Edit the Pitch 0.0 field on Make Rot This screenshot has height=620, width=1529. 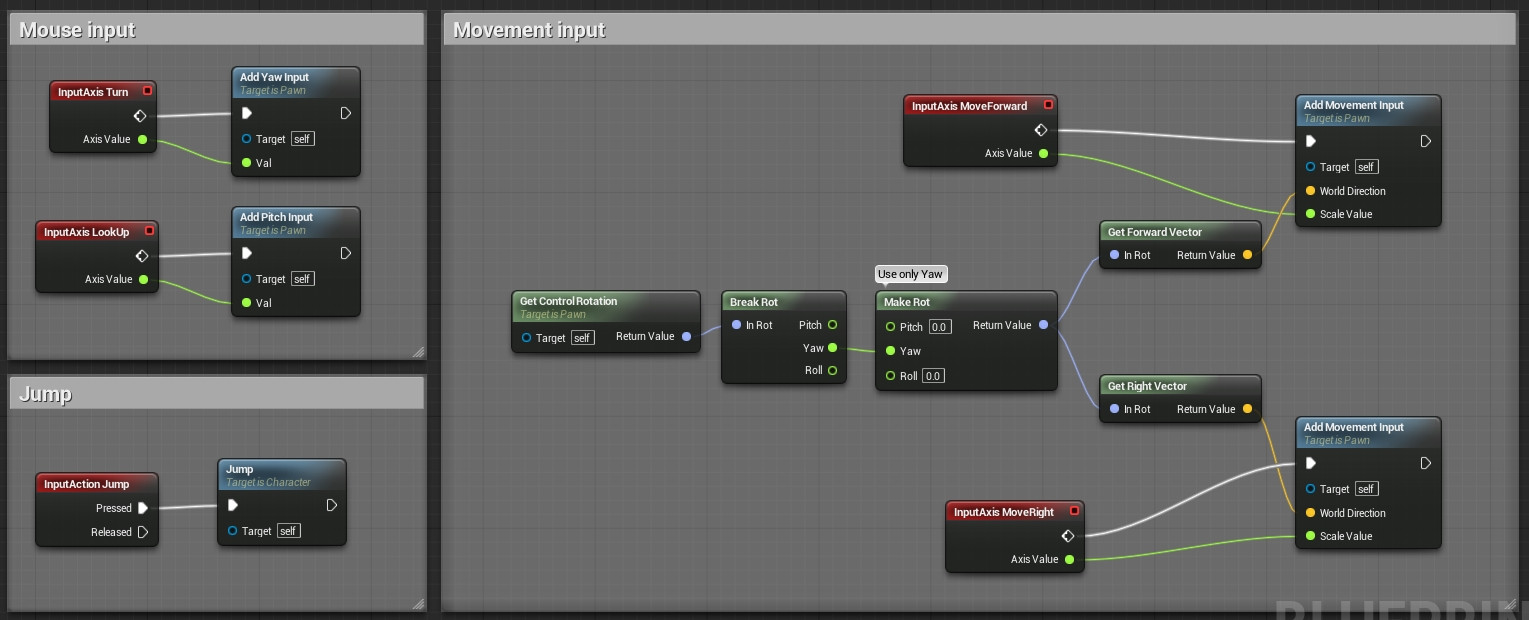pyautogui.click(x=939, y=327)
